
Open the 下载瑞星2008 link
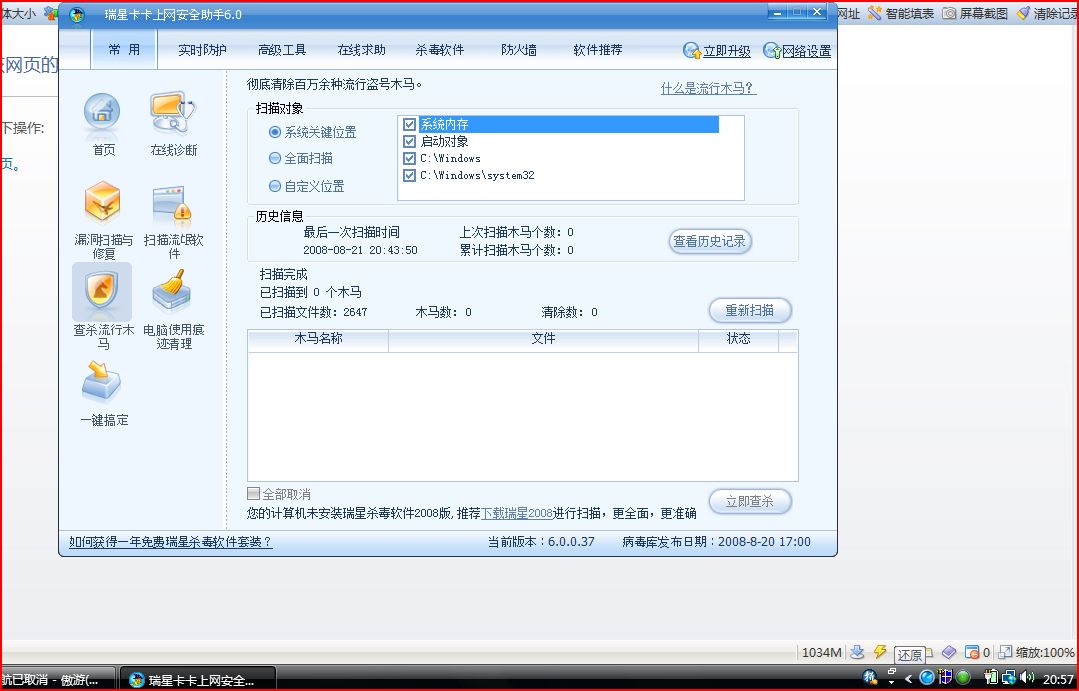pos(517,513)
